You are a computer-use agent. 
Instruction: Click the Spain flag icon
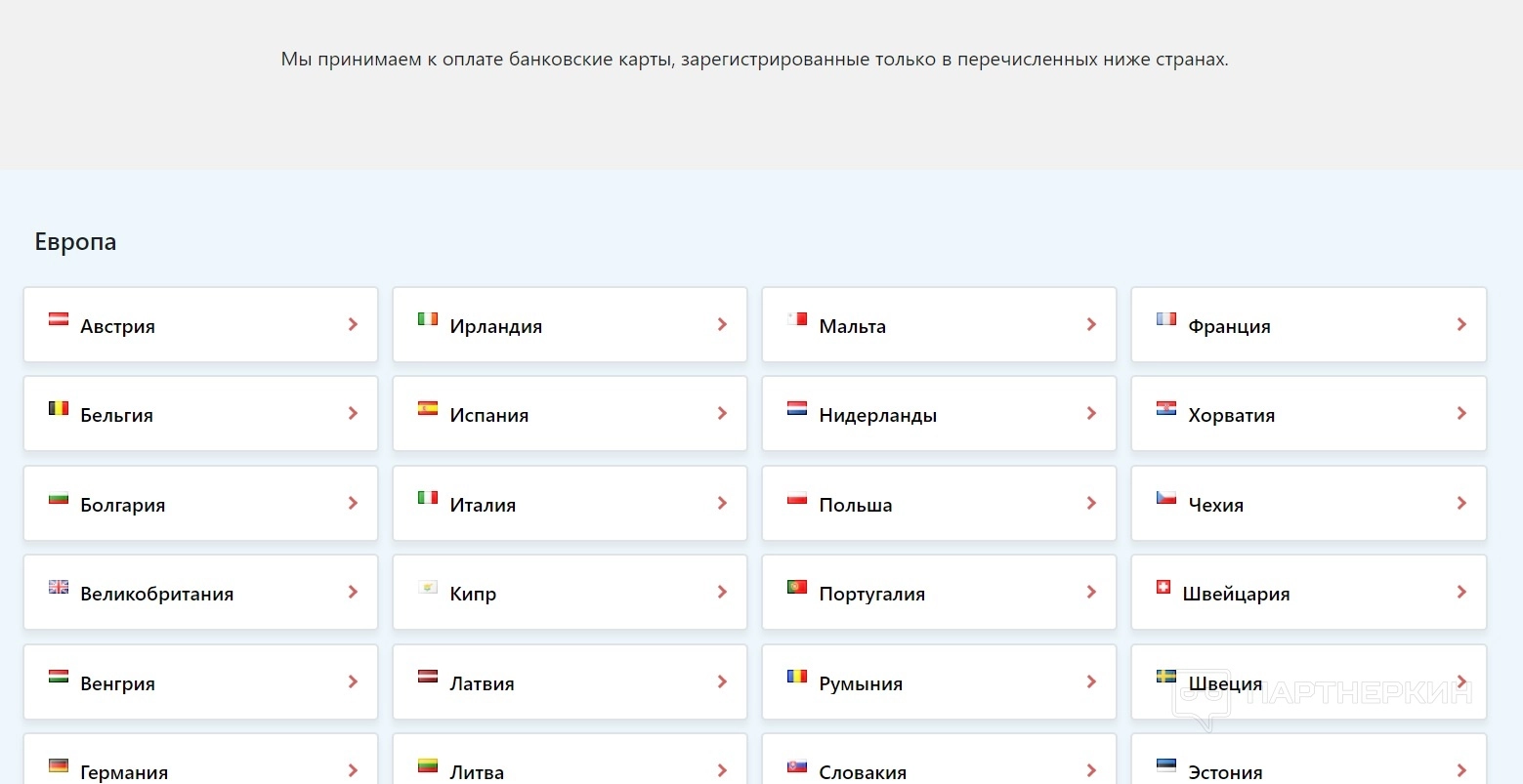428,408
